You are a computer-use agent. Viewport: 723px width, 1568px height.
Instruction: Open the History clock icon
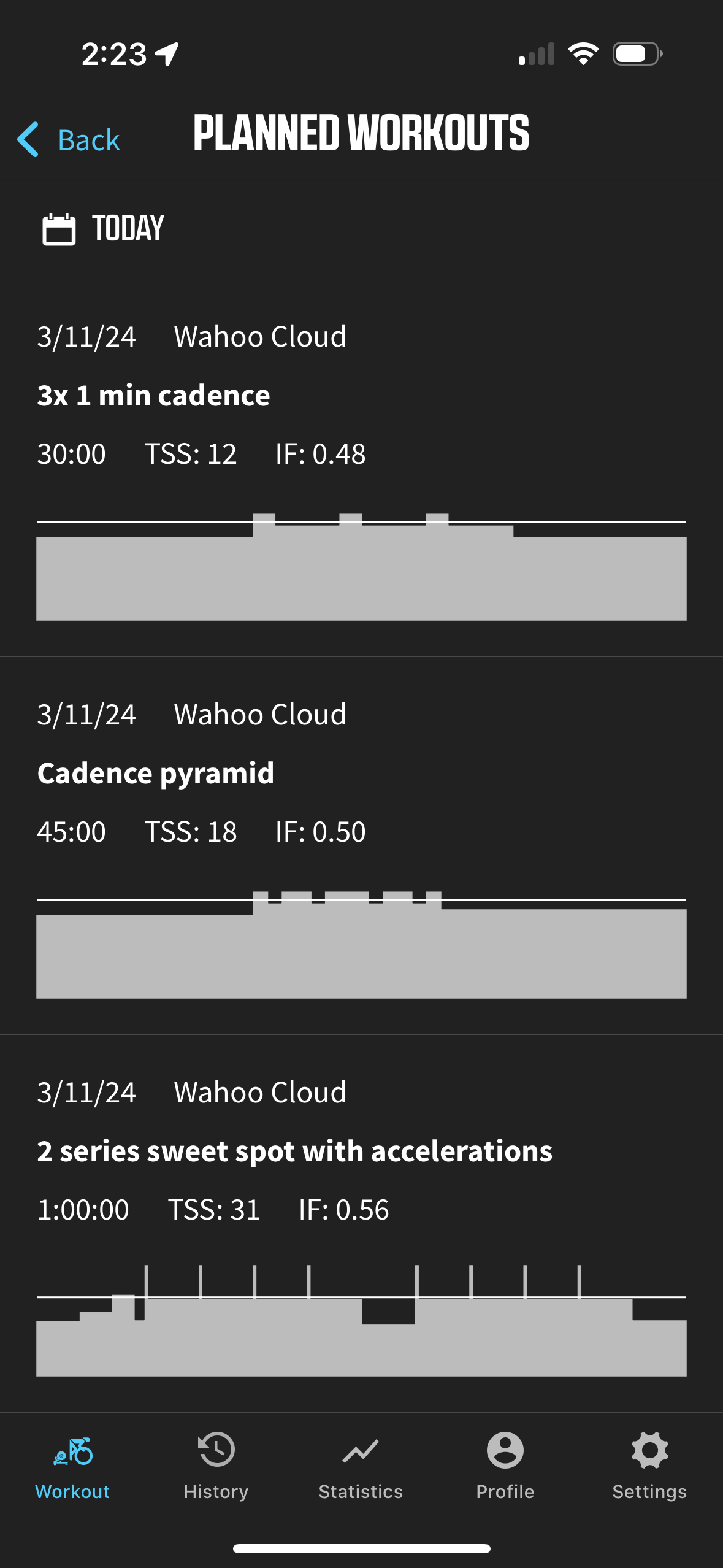(216, 1450)
